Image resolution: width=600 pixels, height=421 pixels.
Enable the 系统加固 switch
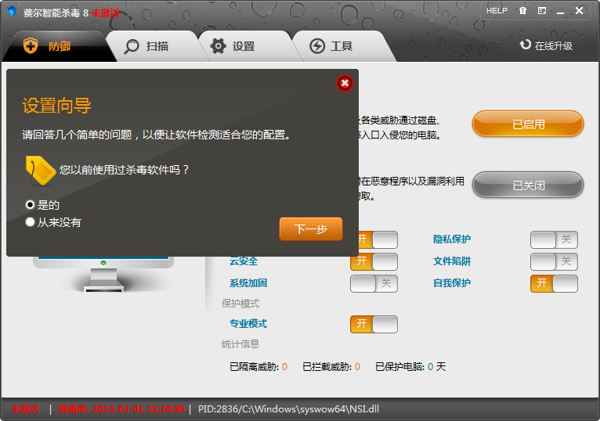(373, 283)
